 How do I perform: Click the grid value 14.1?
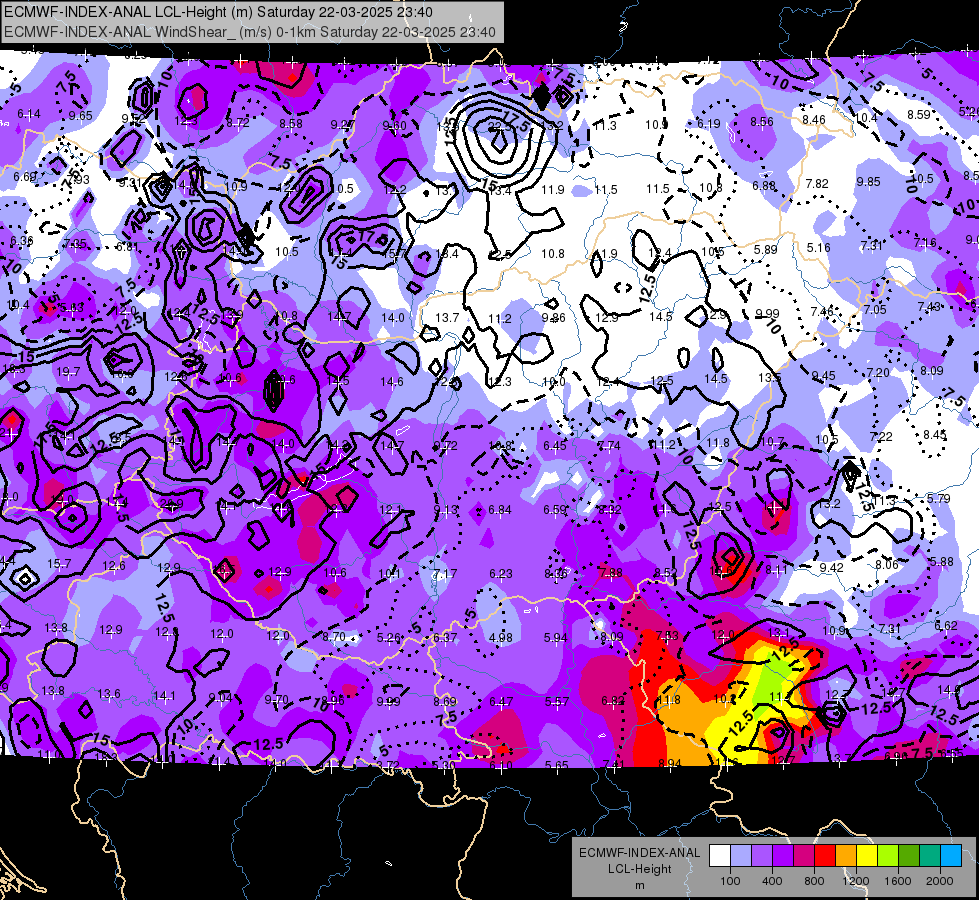pos(164,695)
